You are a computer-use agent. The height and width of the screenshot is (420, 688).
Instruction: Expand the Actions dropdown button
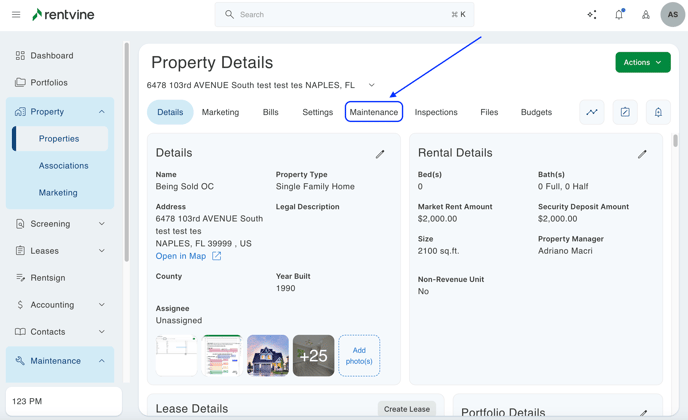coord(643,62)
